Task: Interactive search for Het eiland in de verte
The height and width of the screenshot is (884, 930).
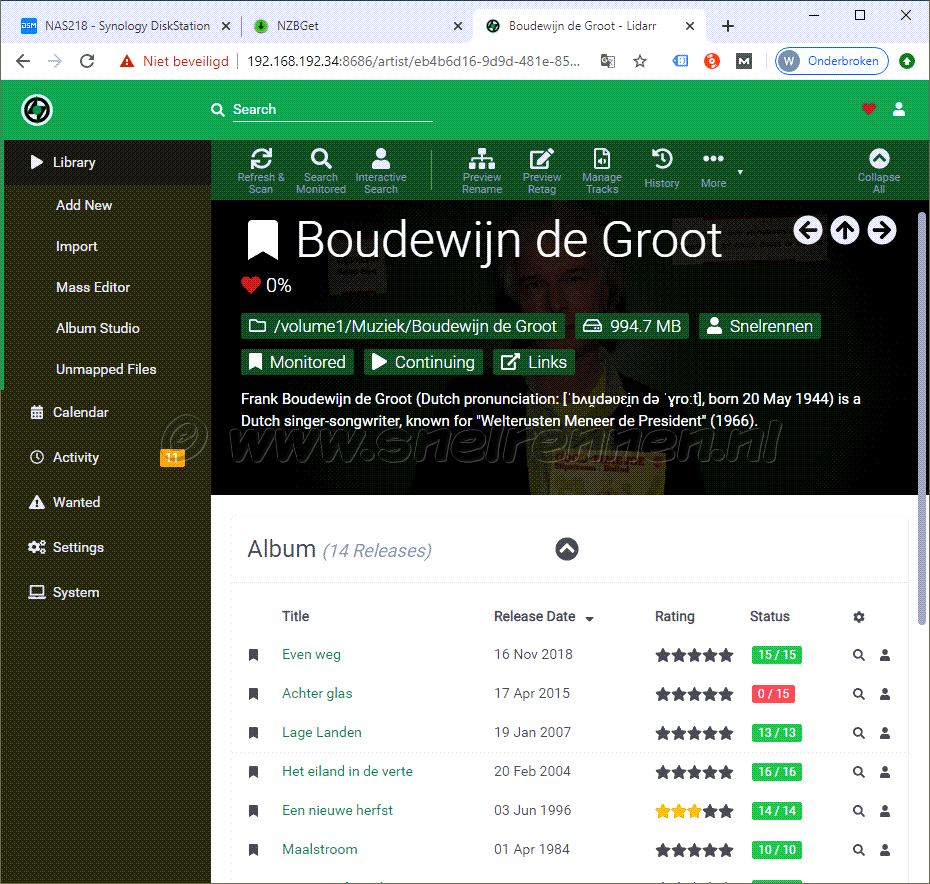Action: [x=885, y=772]
